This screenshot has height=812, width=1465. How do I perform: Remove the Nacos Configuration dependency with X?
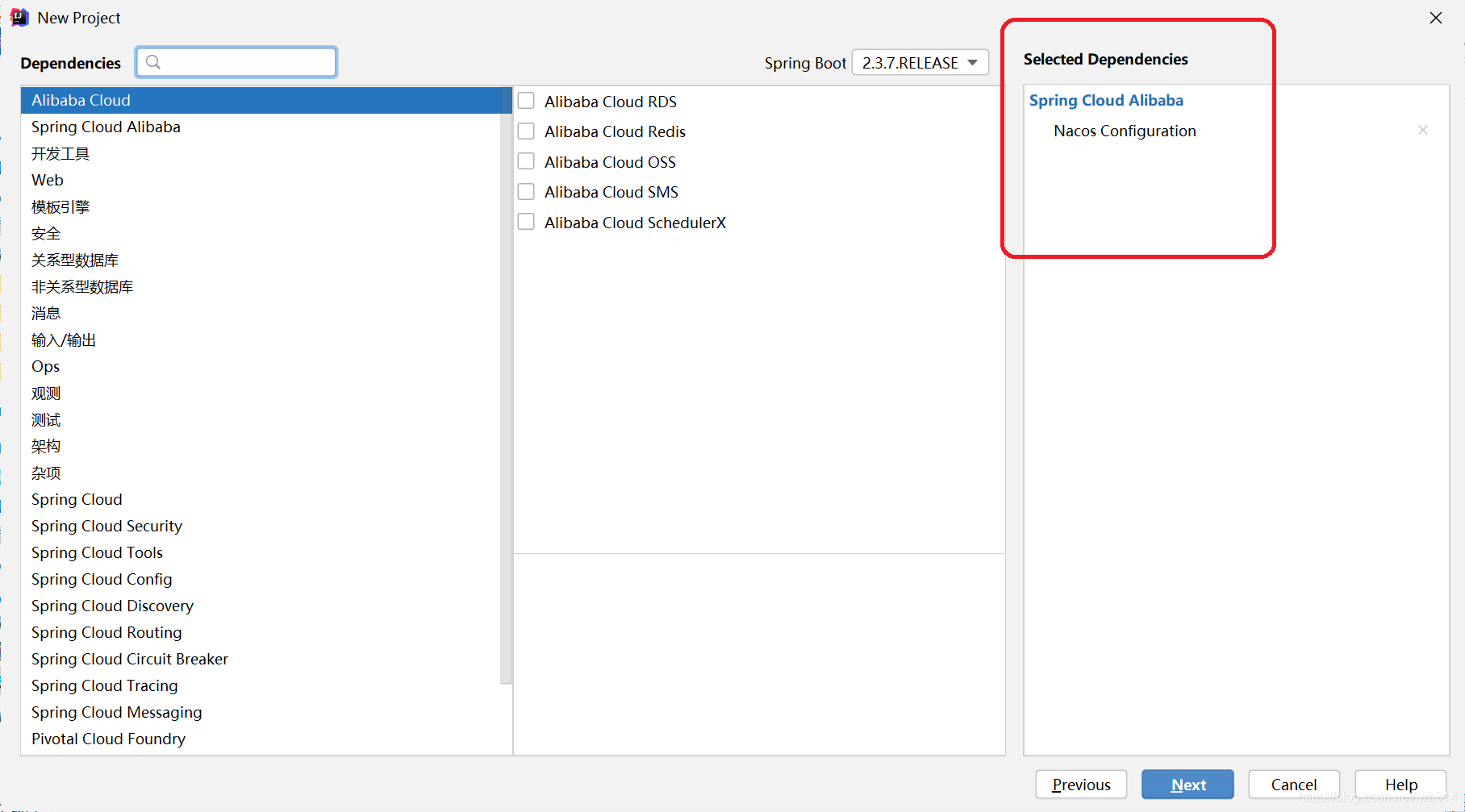(1423, 130)
